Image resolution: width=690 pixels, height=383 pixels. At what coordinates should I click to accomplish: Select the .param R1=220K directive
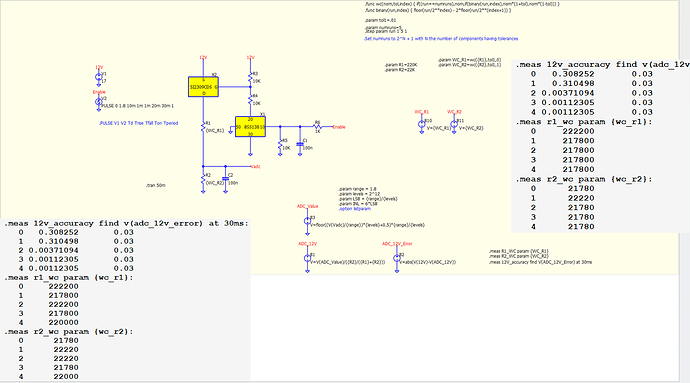[401, 65]
